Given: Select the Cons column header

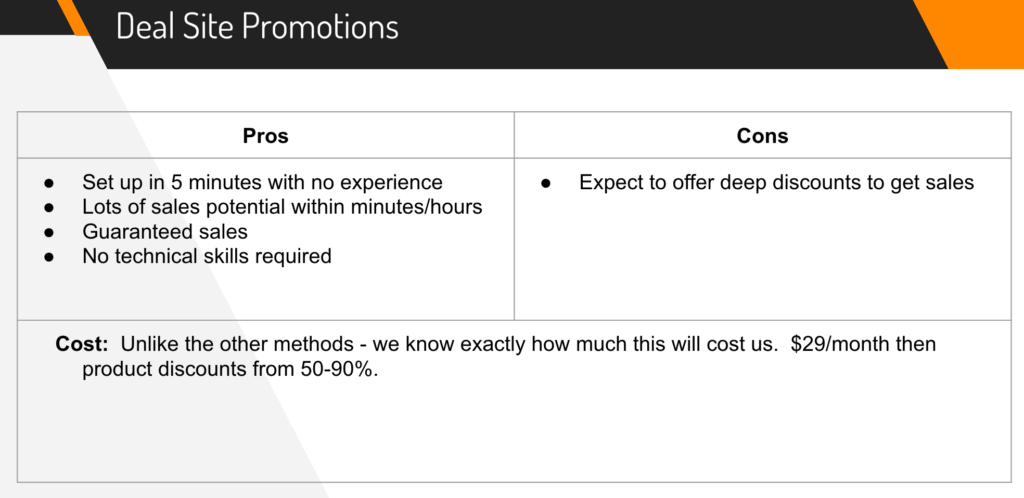Looking at the screenshot, I should [x=762, y=136].
